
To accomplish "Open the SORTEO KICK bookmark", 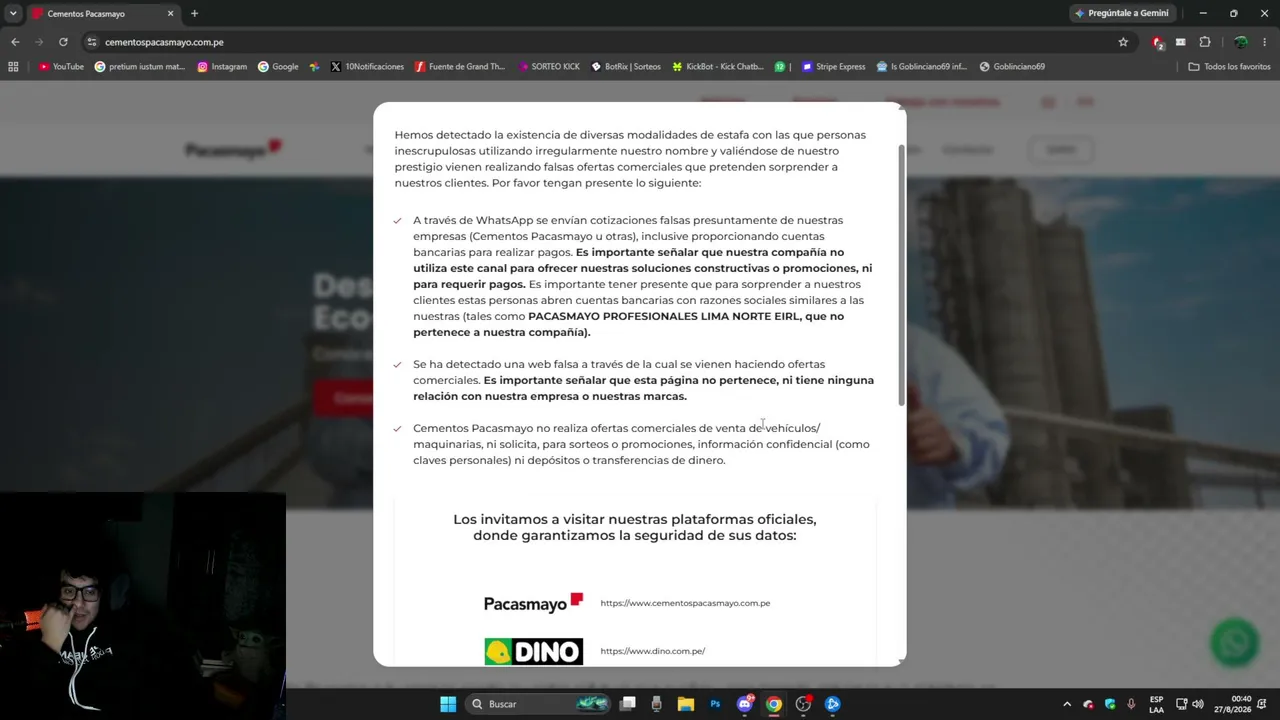I will tap(549, 67).
